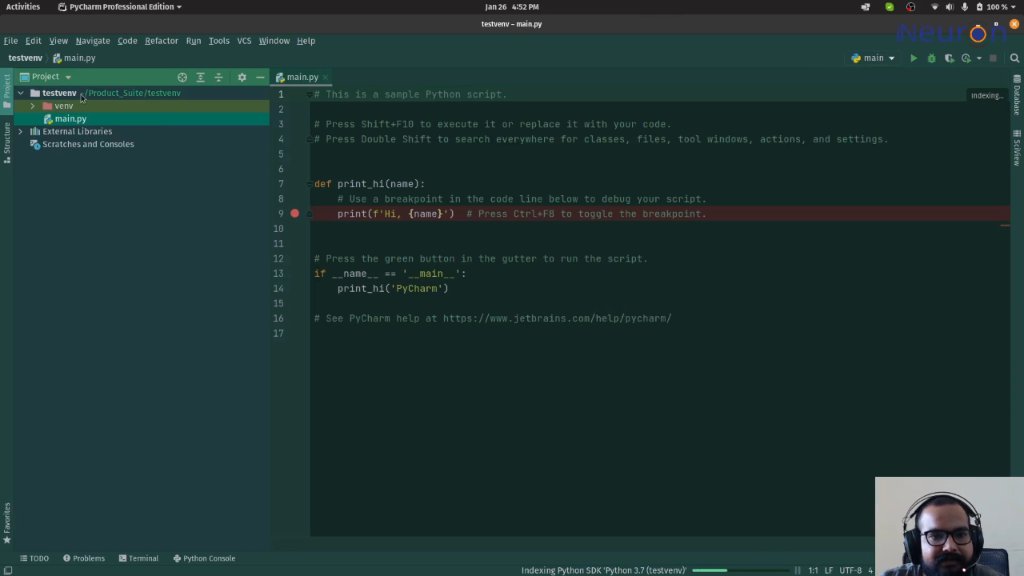Open the clock showing Jan 26 4:52 PM
This screenshot has width=1024, height=576.
[x=512, y=7]
